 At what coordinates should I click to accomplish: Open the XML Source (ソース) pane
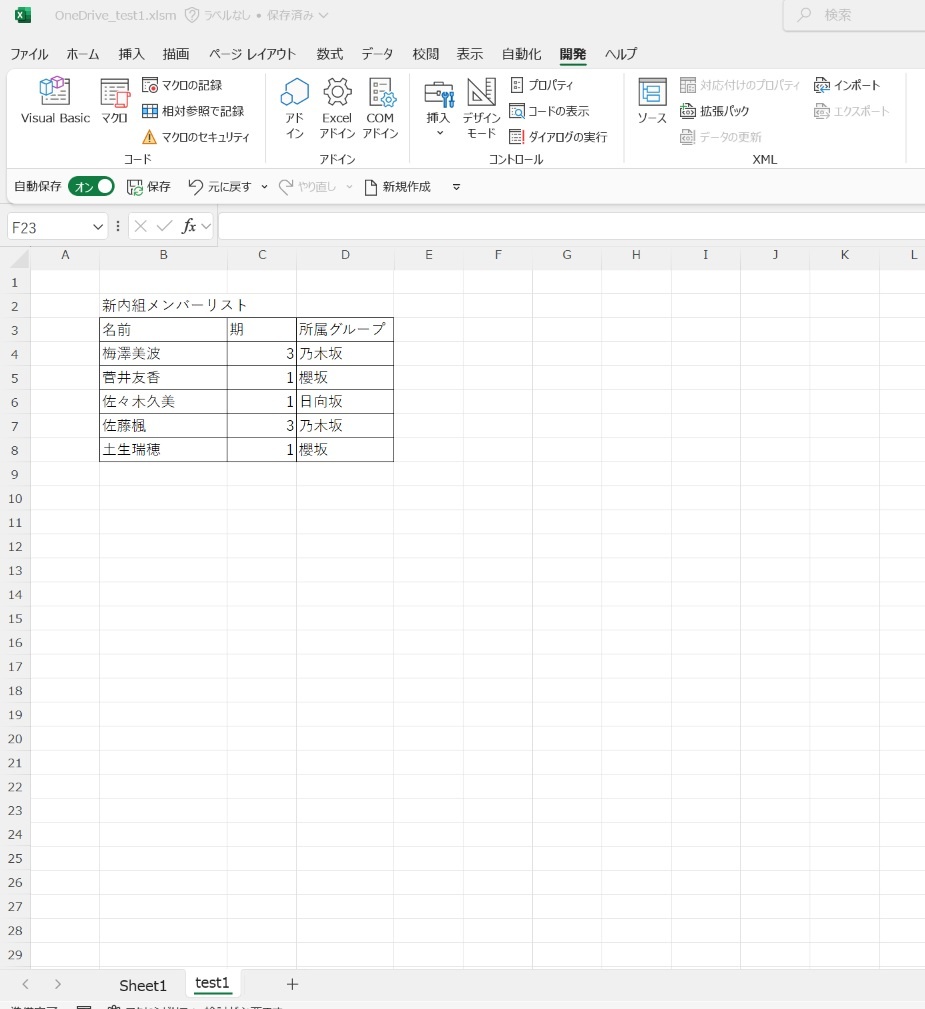652,100
